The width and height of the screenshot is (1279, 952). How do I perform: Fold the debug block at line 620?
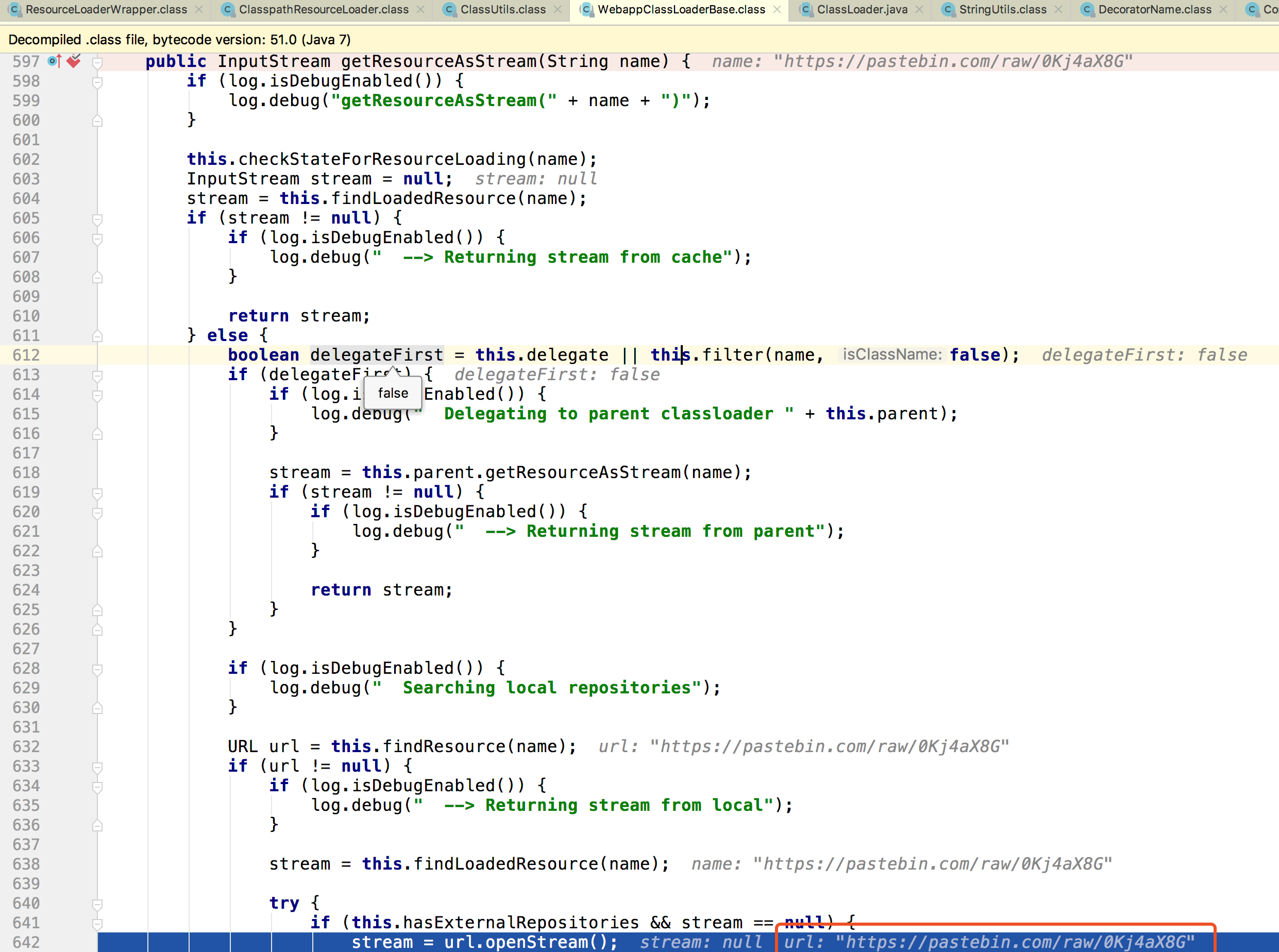point(97,513)
